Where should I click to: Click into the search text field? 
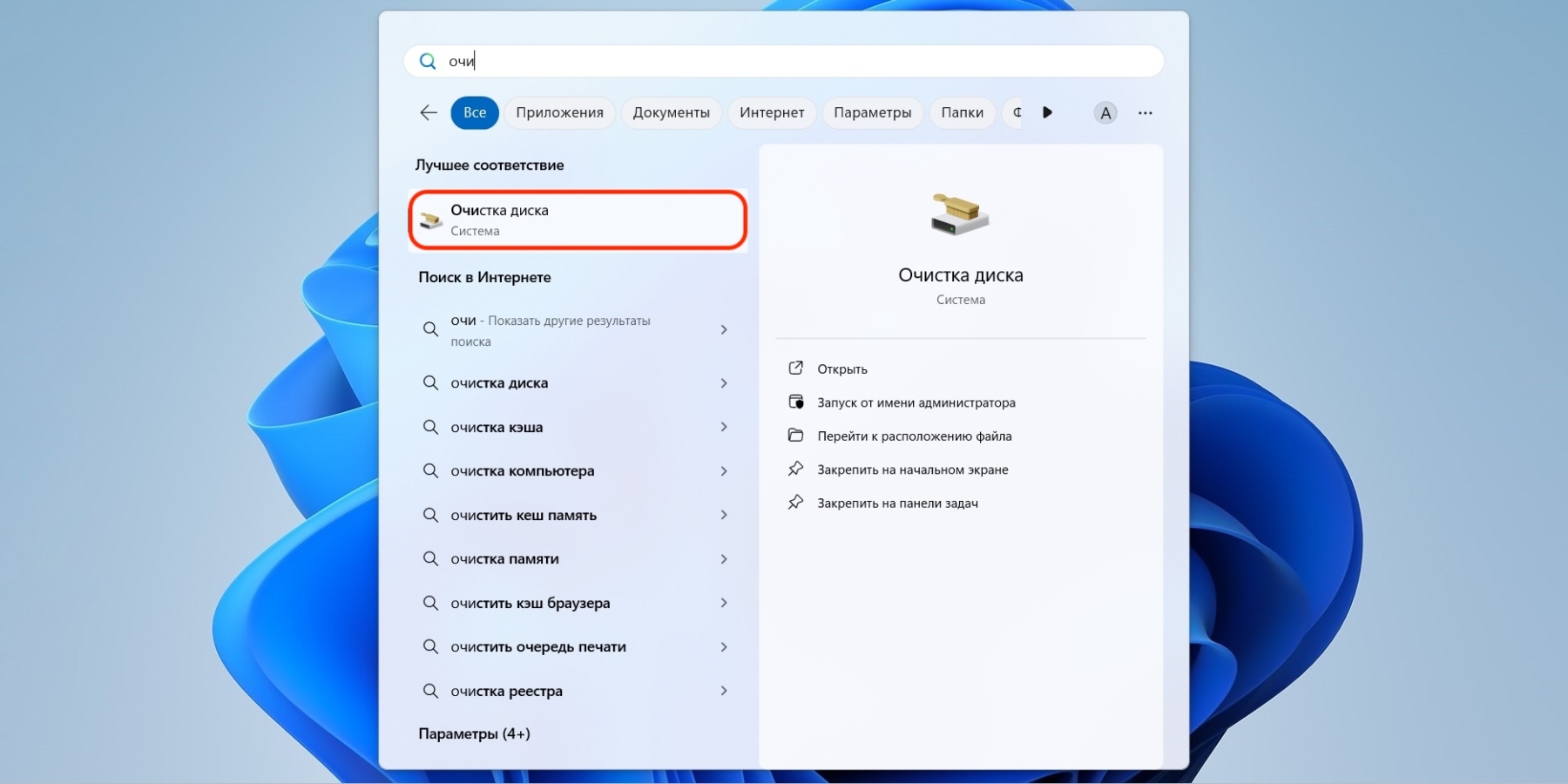click(784, 61)
